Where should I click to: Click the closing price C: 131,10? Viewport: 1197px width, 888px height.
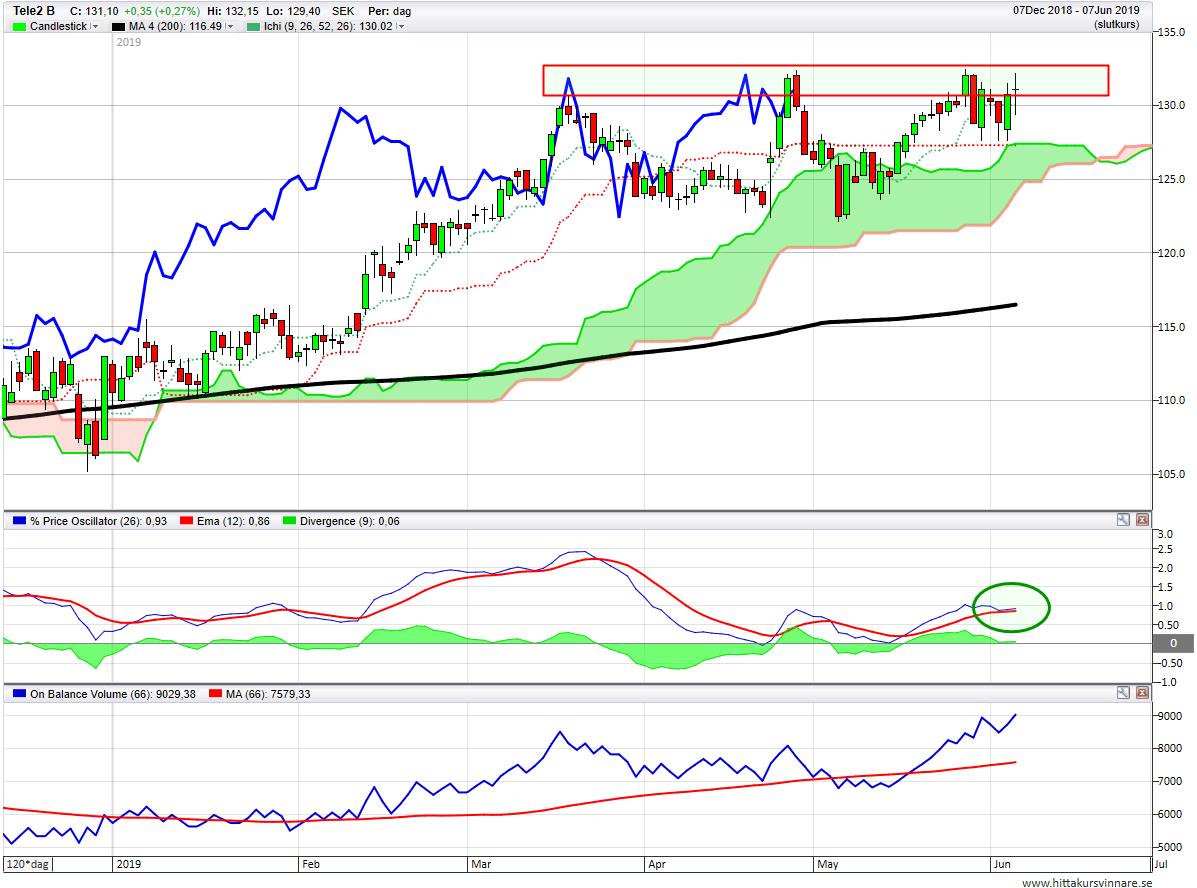[x=94, y=11]
